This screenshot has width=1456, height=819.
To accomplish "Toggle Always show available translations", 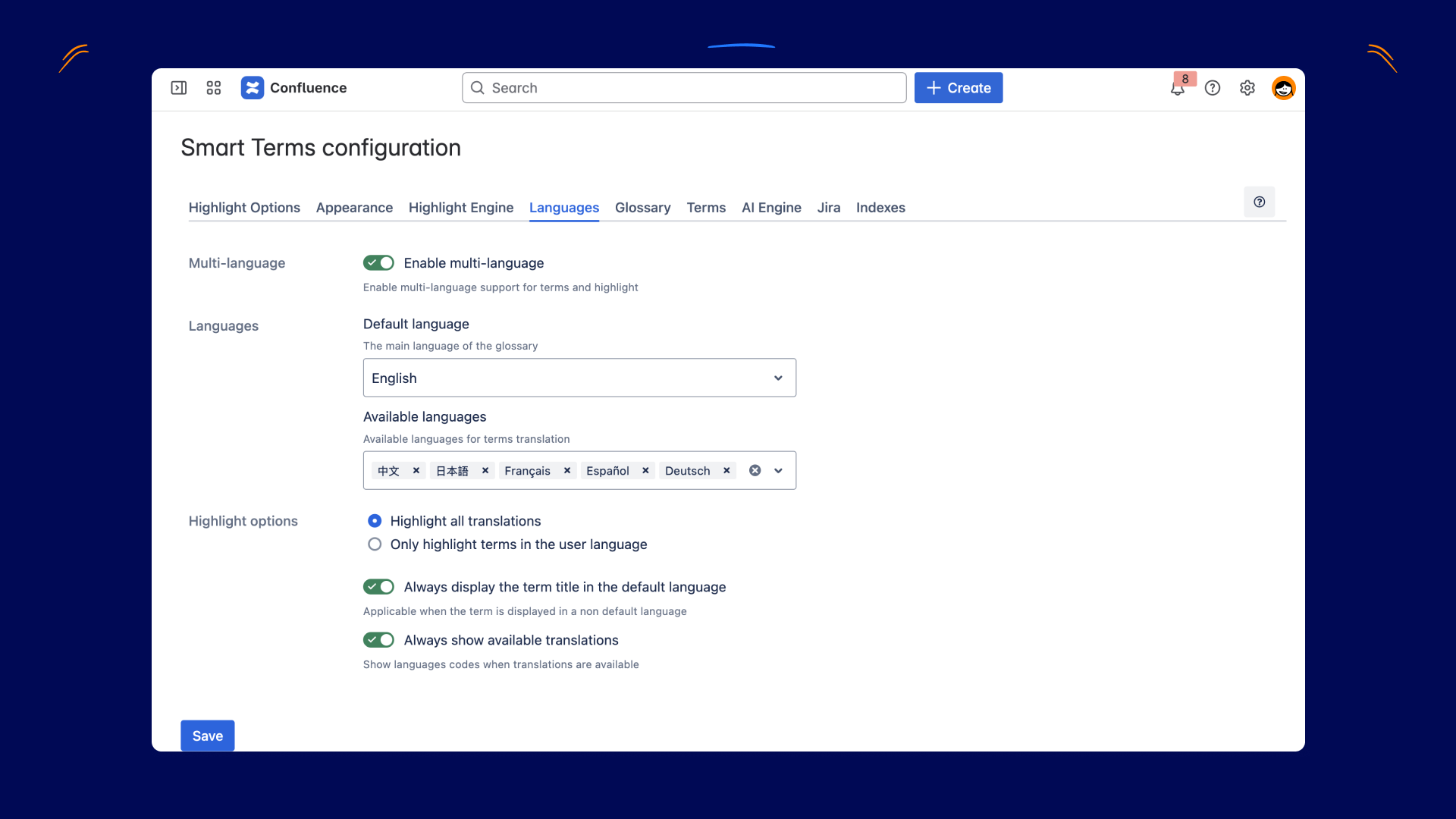I will point(378,640).
